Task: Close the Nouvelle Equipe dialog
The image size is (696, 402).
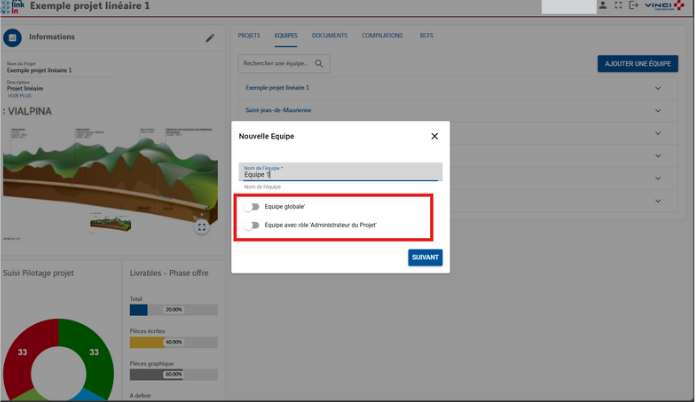Action: coord(434,136)
